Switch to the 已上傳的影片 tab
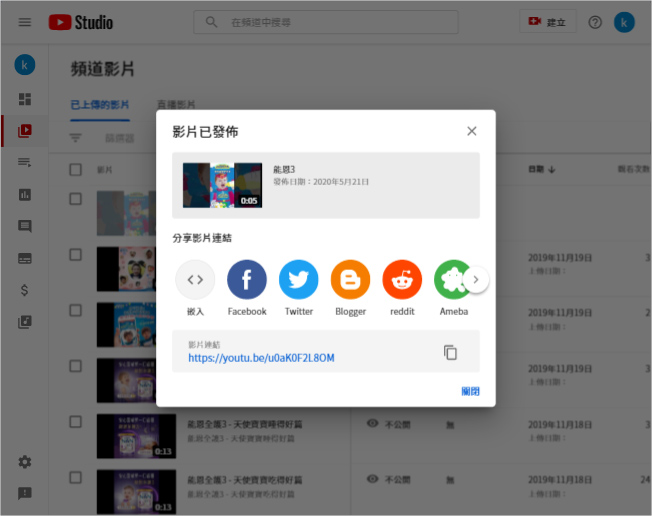 100,105
